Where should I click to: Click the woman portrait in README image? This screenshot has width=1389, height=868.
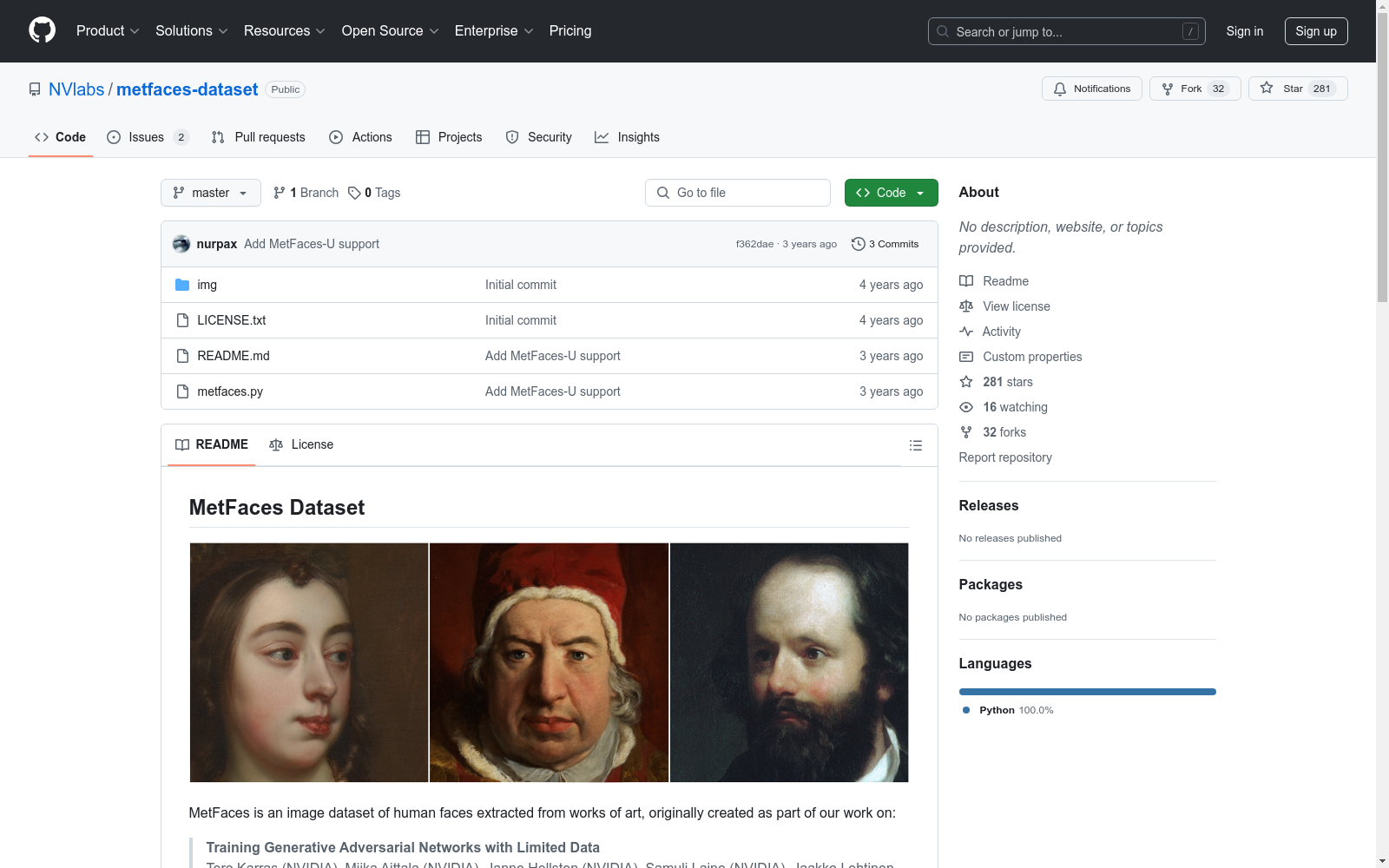(309, 662)
